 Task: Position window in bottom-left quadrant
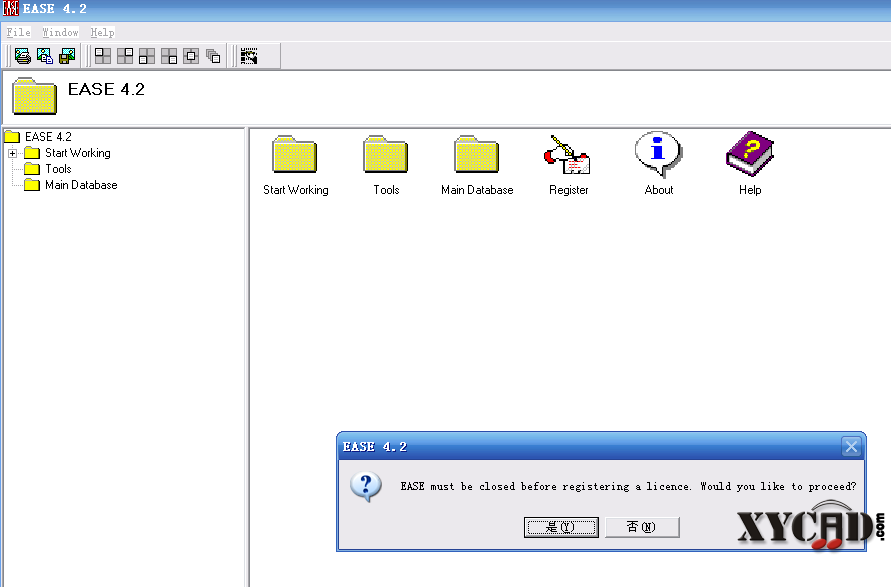click(x=147, y=56)
